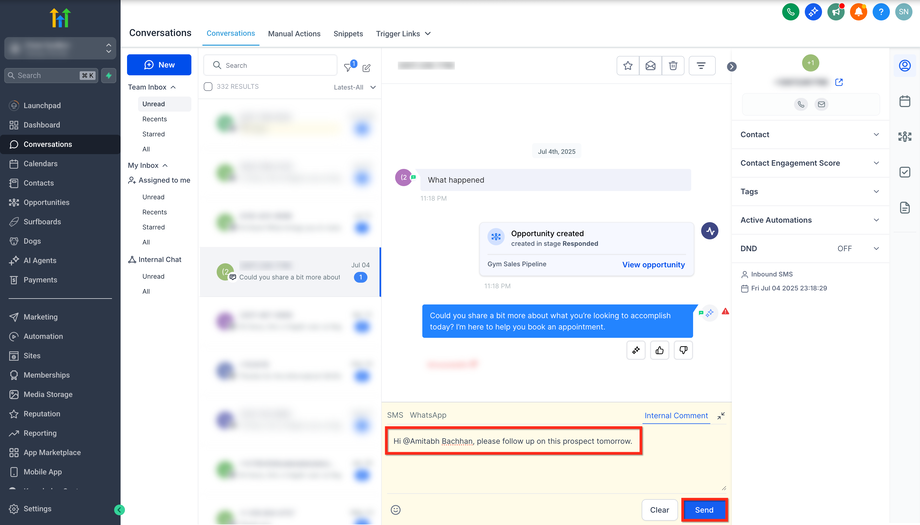
Task: Click into the internal comment text area
Action: (556, 460)
